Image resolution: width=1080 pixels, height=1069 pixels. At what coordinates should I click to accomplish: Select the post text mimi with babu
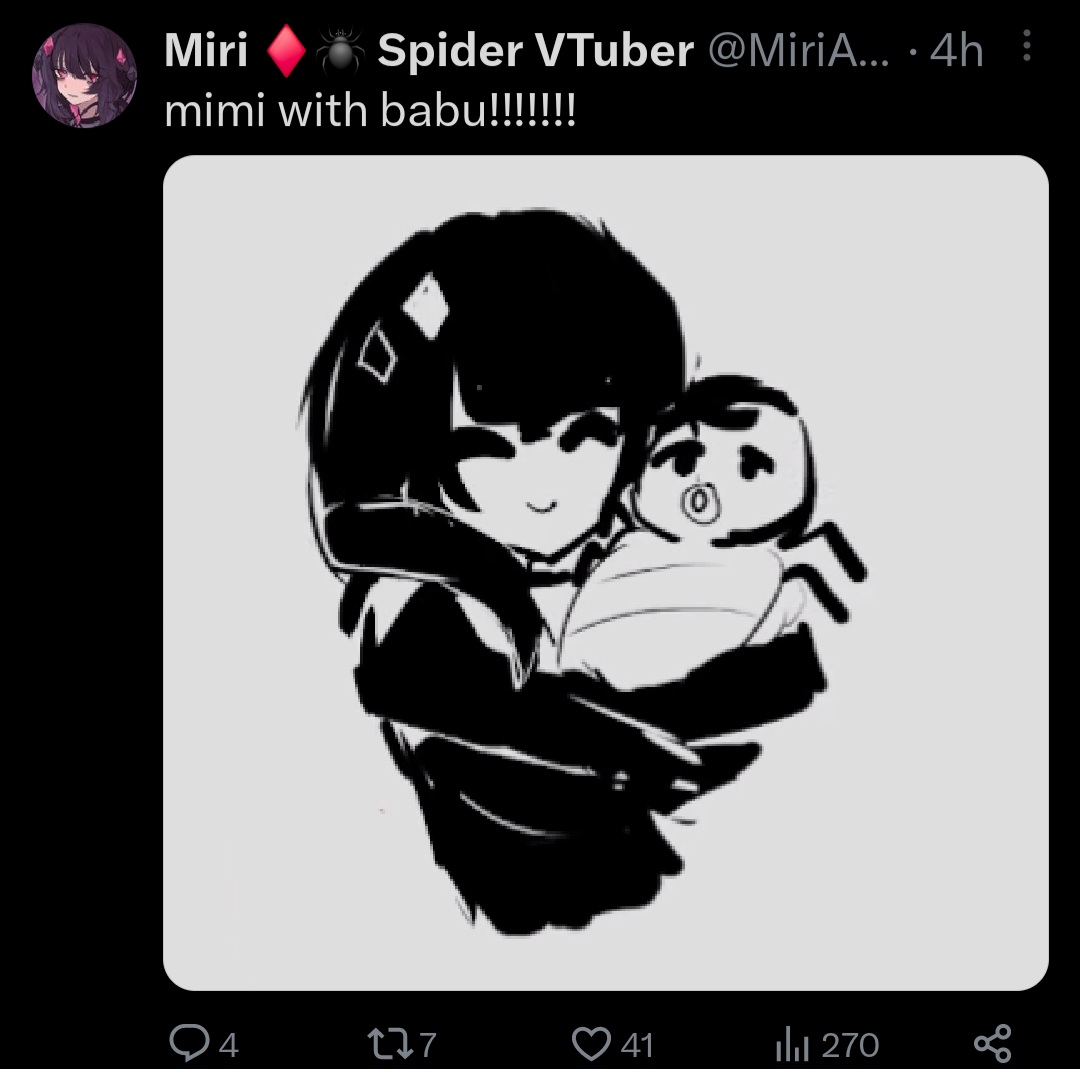pyautogui.click(x=370, y=111)
